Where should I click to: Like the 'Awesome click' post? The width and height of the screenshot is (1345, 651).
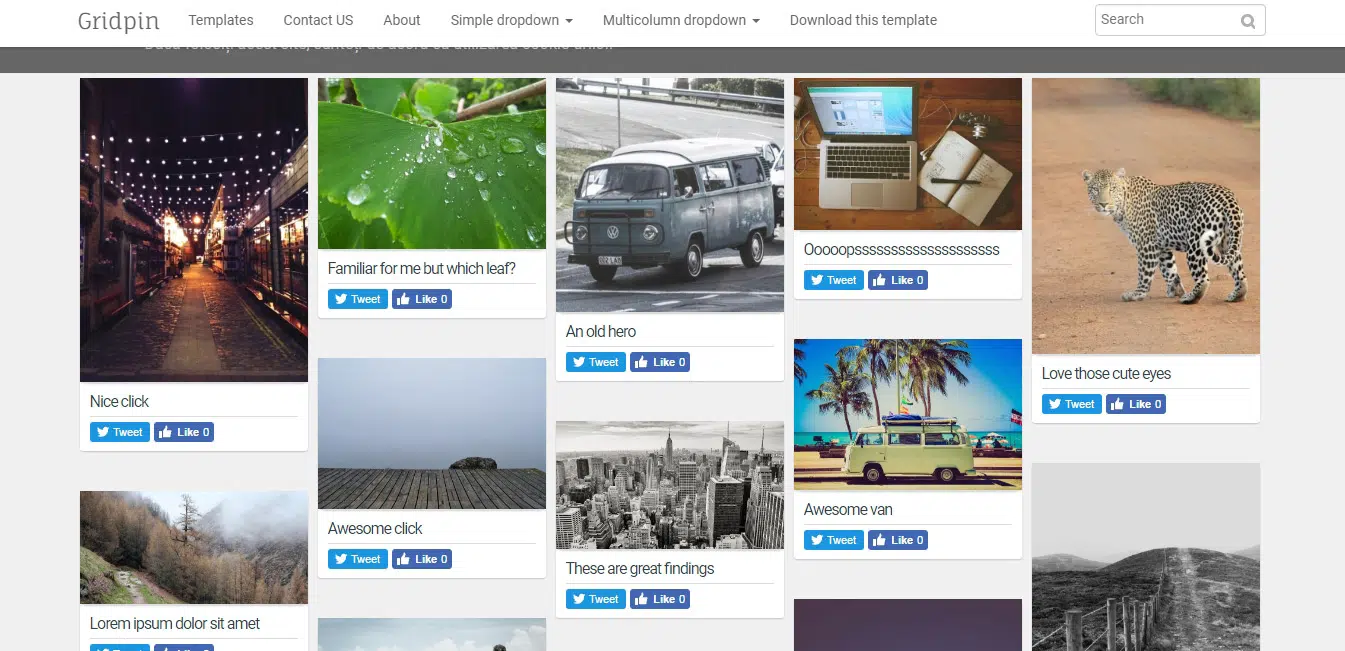(x=422, y=559)
